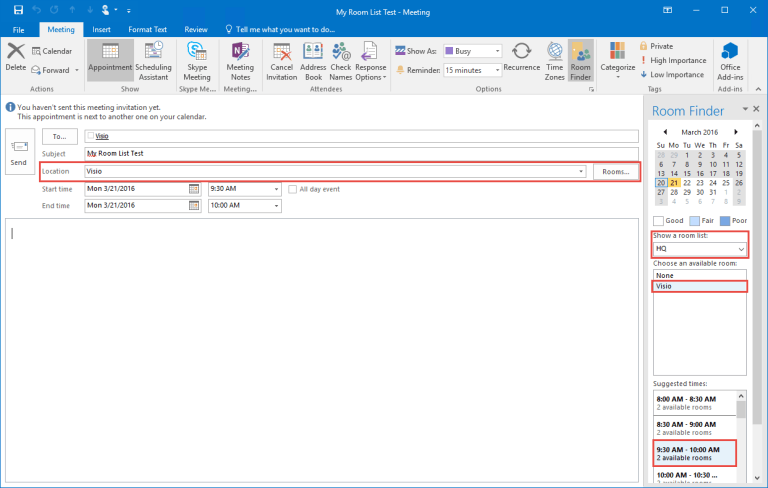Viewport: 768px width, 488px height.
Task: Open the Quick Access Toolbar customize arrow
Action: point(129,10)
